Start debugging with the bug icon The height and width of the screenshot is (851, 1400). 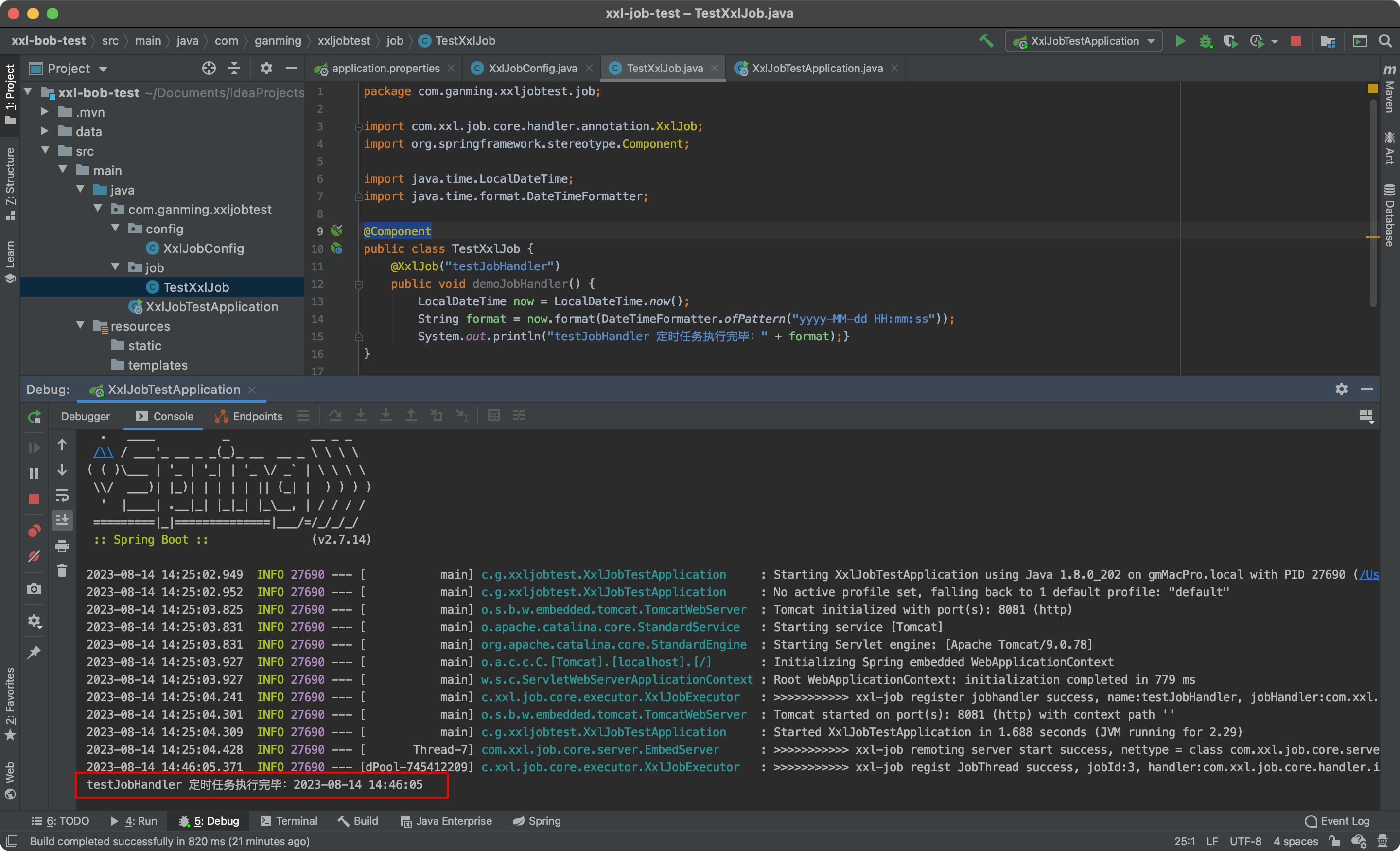point(1205,41)
